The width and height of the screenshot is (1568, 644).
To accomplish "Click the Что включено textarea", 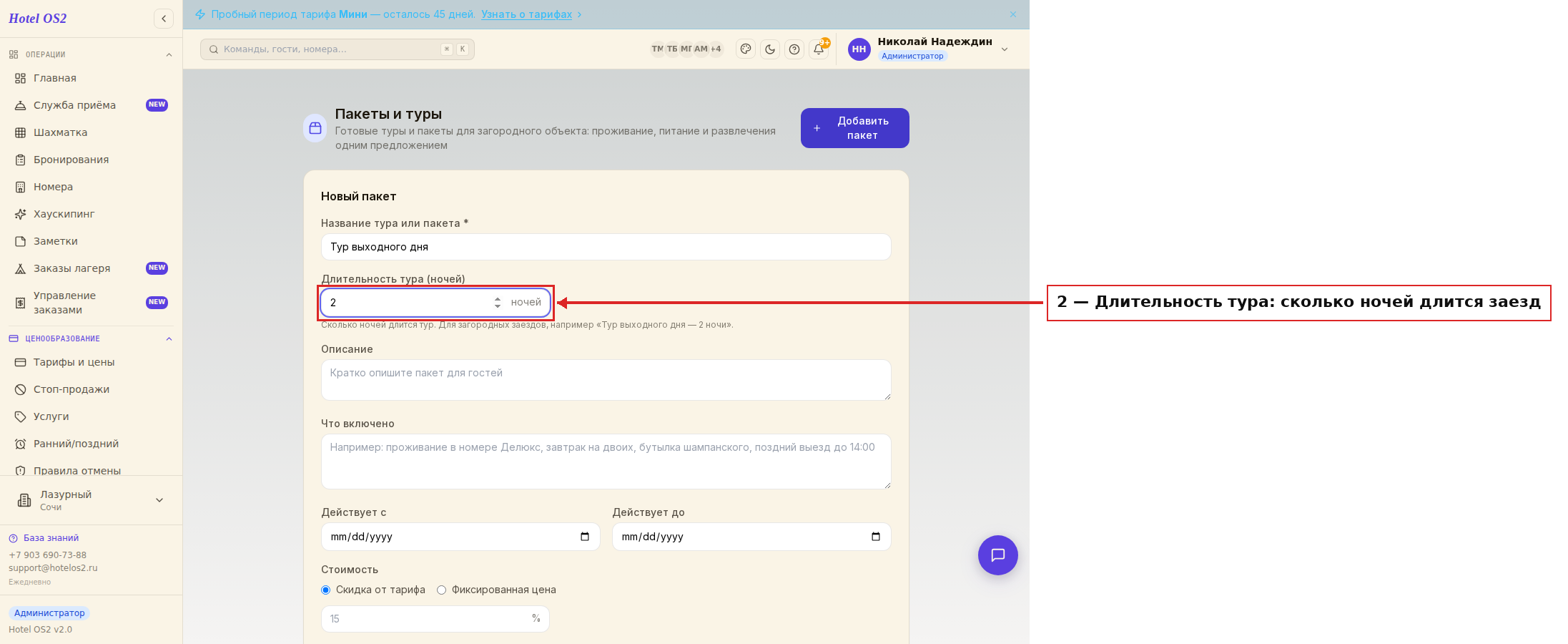I will coord(606,462).
